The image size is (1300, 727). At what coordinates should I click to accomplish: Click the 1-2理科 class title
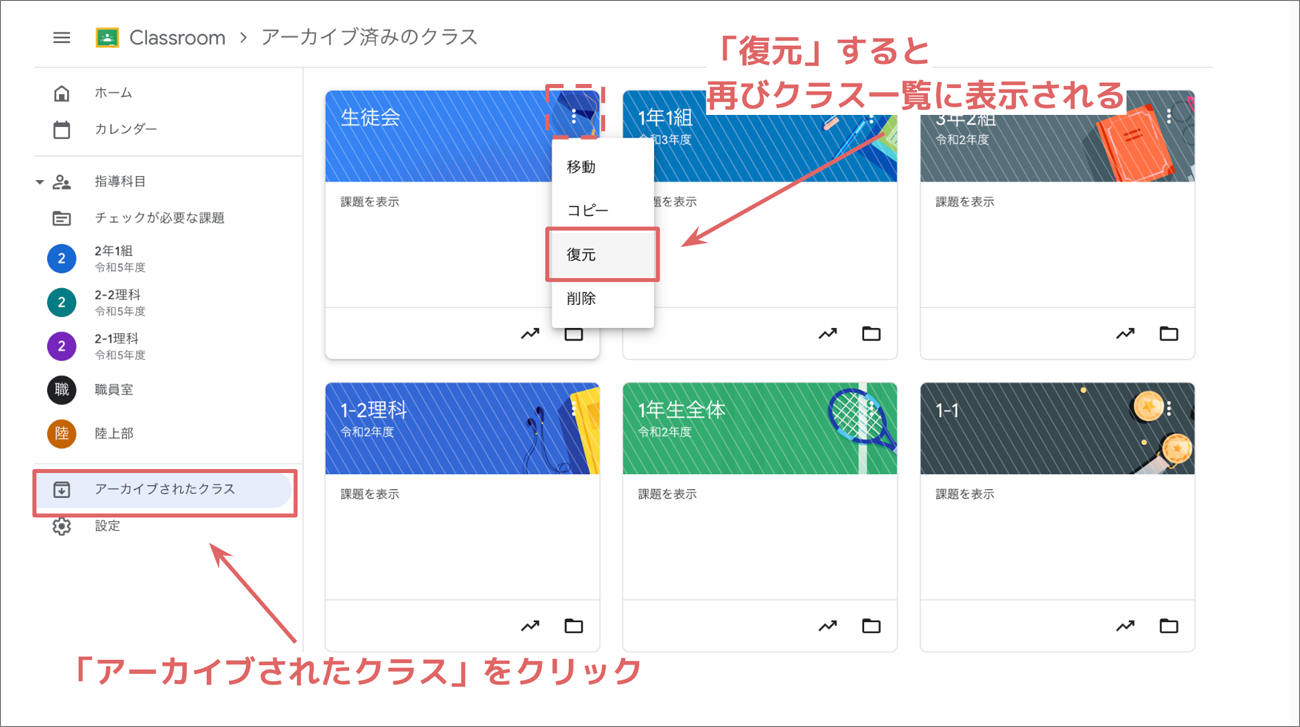click(x=374, y=410)
